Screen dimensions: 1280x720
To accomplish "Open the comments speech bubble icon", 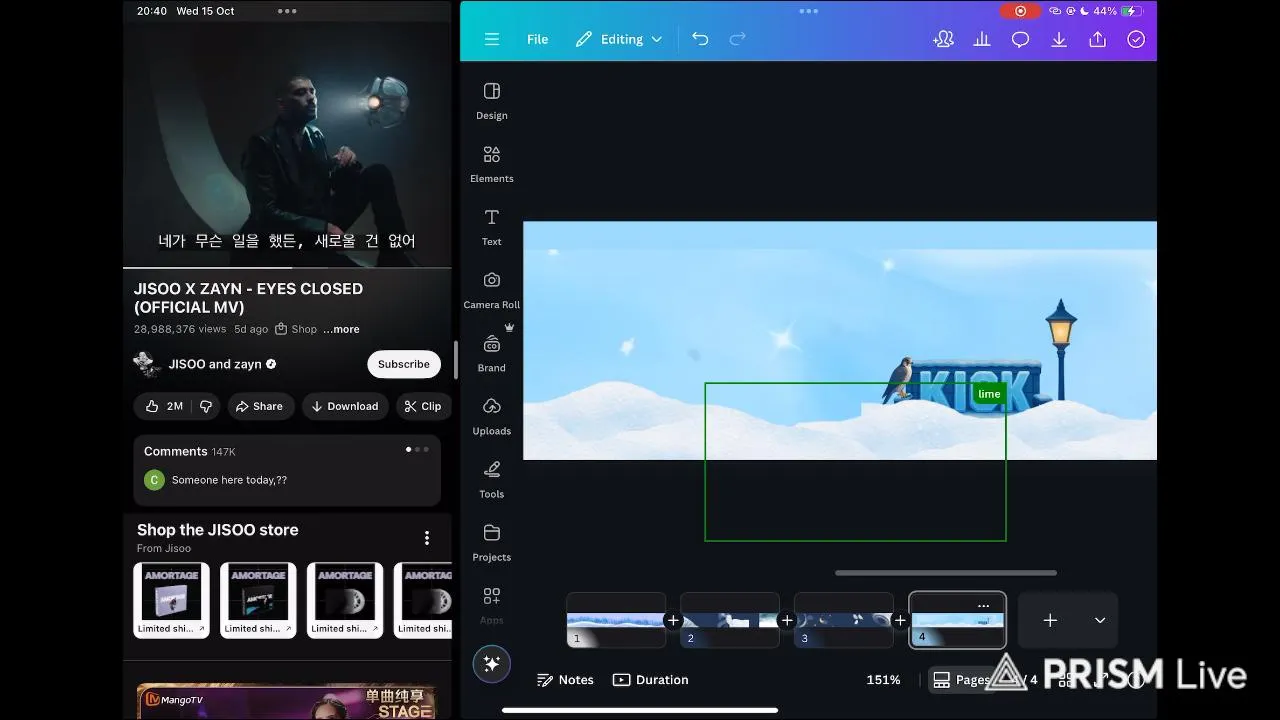I will [1020, 39].
